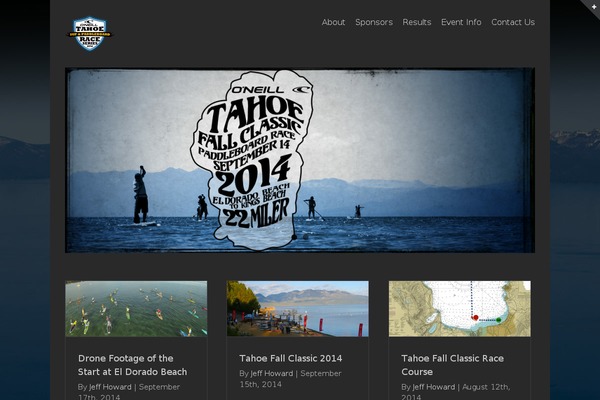Click the 'September 15th, 2014' date text
The image size is (600, 400).
pos(290,379)
